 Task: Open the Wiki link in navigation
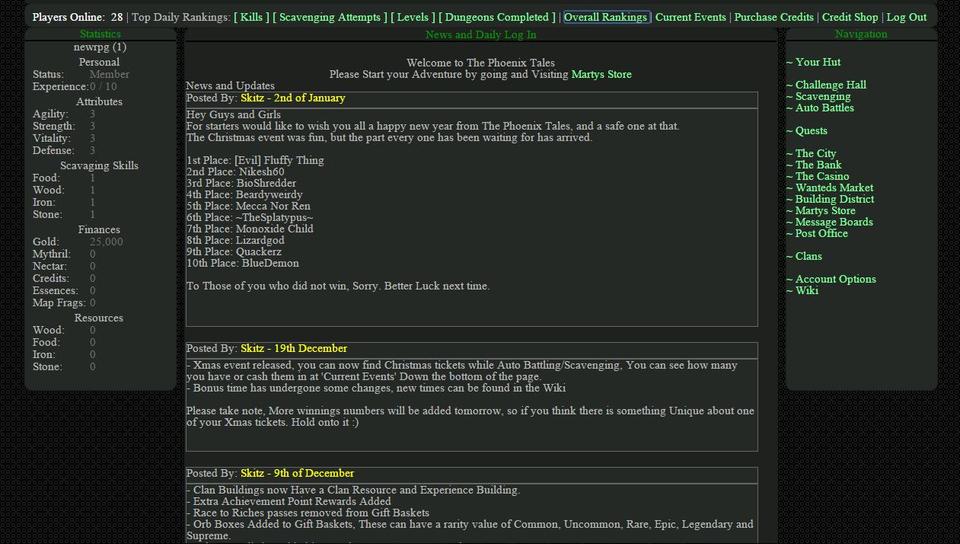point(806,291)
